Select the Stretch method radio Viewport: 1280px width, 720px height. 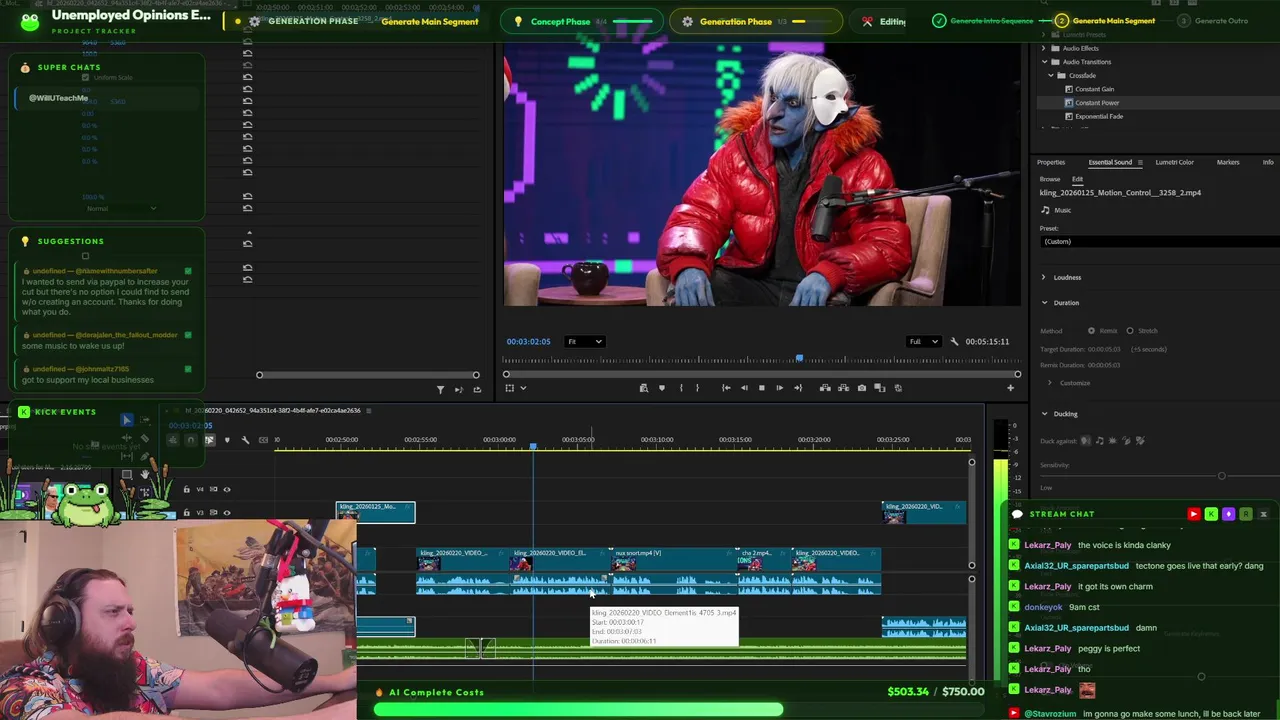[x=1130, y=331]
